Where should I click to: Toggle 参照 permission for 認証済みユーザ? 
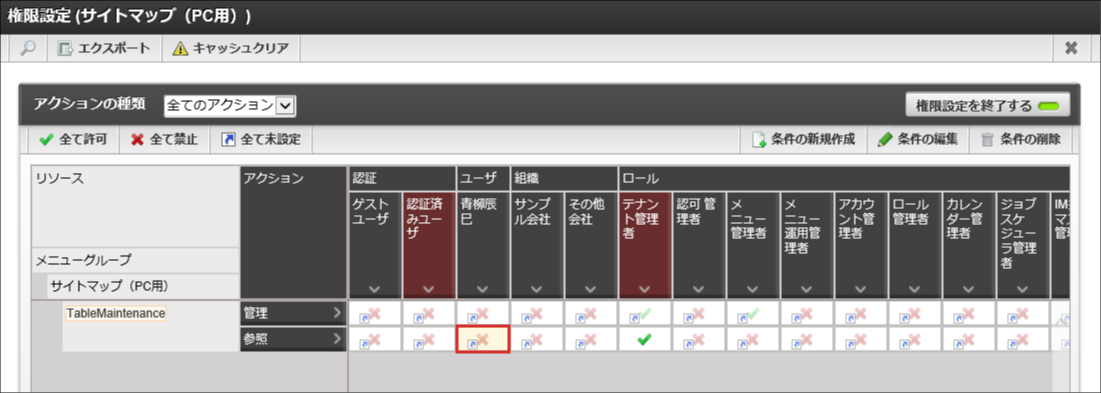point(429,340)
